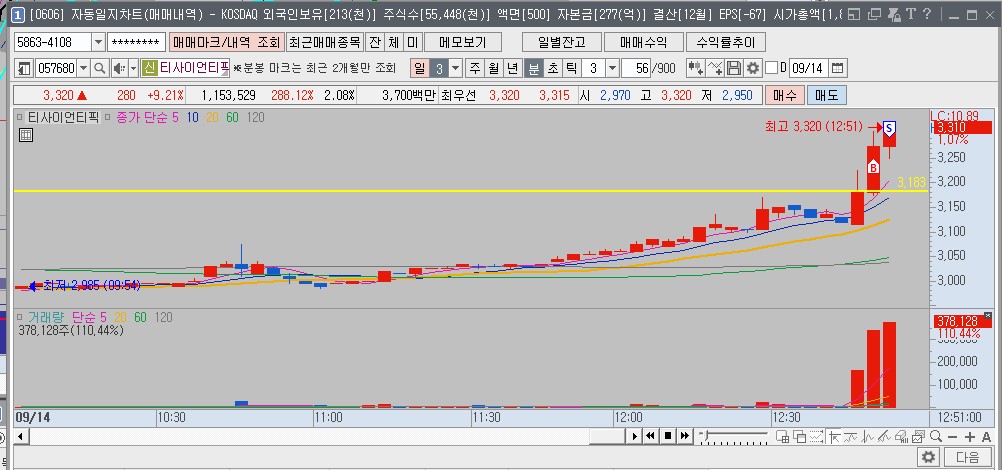Select the 월 monthly period toggle

[493, 68]
